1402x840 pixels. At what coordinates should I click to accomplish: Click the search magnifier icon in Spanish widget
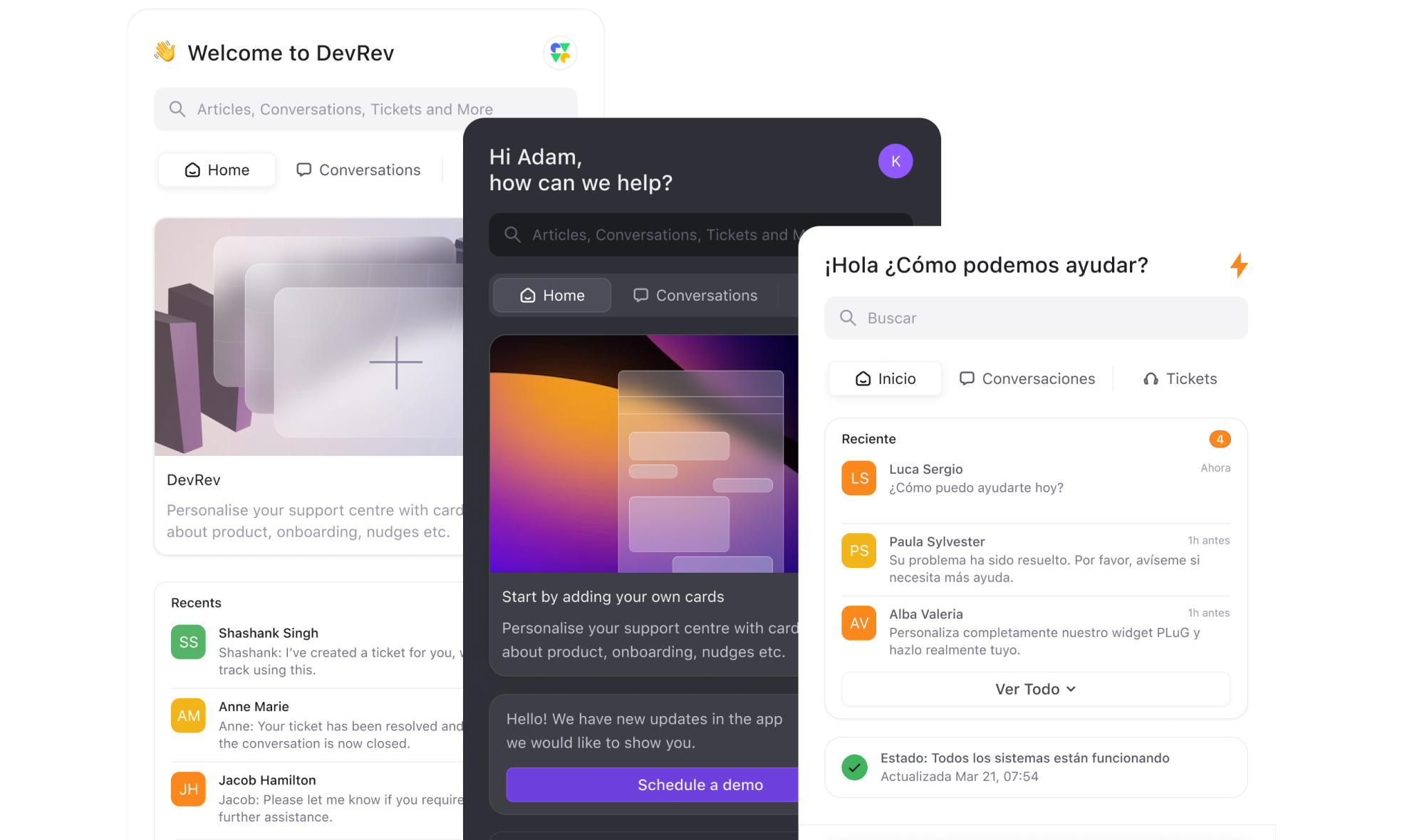coord(848,317)
